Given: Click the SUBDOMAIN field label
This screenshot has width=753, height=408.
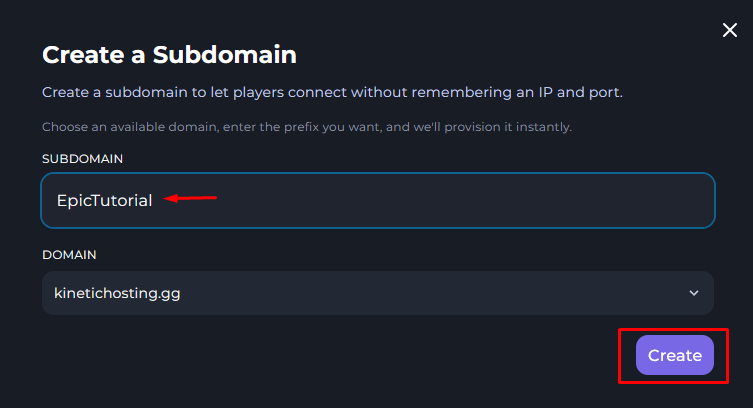Looking at the screenshot, I should pyautogui.click(x=82, y=159).
